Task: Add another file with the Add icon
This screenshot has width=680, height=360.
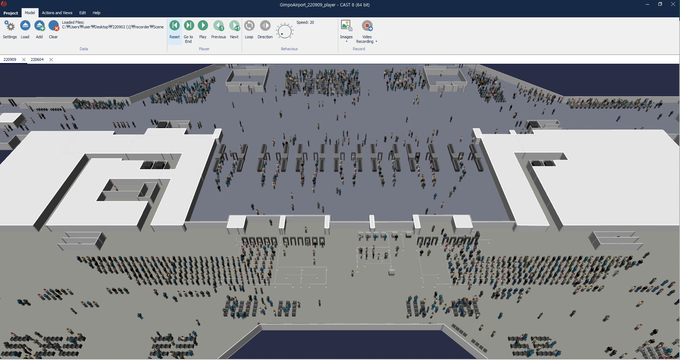Action: pyautogui.click(x=39, y=26)
